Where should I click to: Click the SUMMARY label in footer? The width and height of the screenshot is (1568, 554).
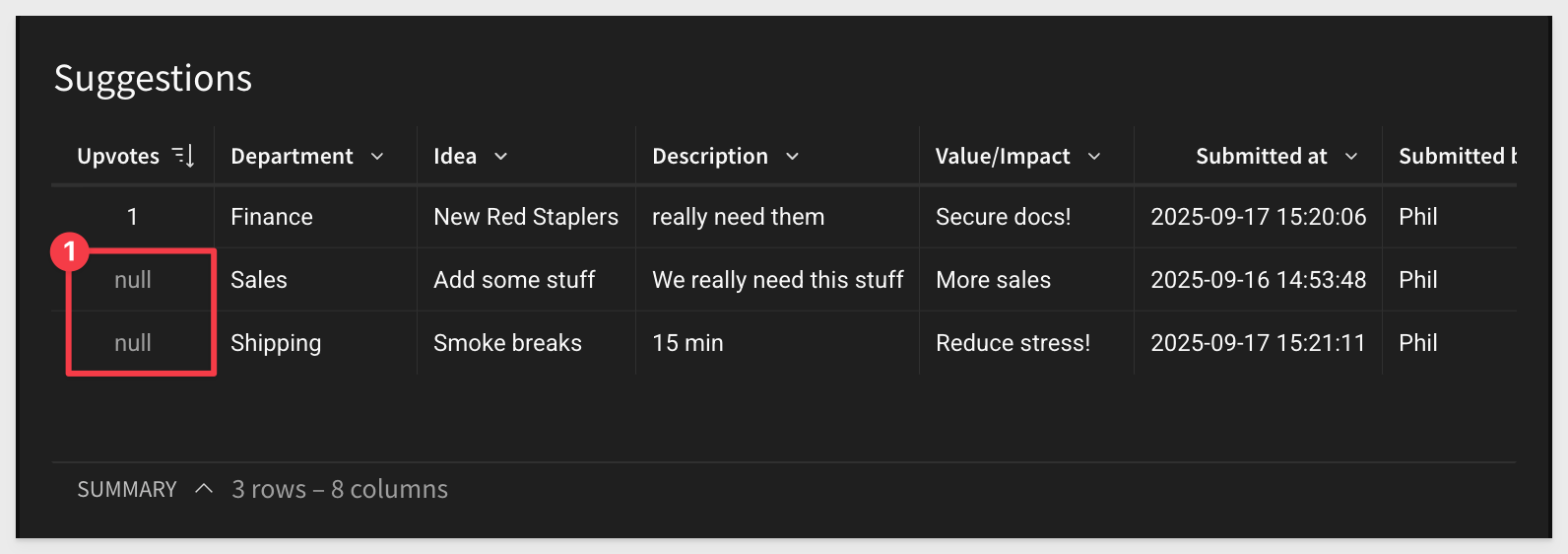pyautogui.click(x=127, y=490)
